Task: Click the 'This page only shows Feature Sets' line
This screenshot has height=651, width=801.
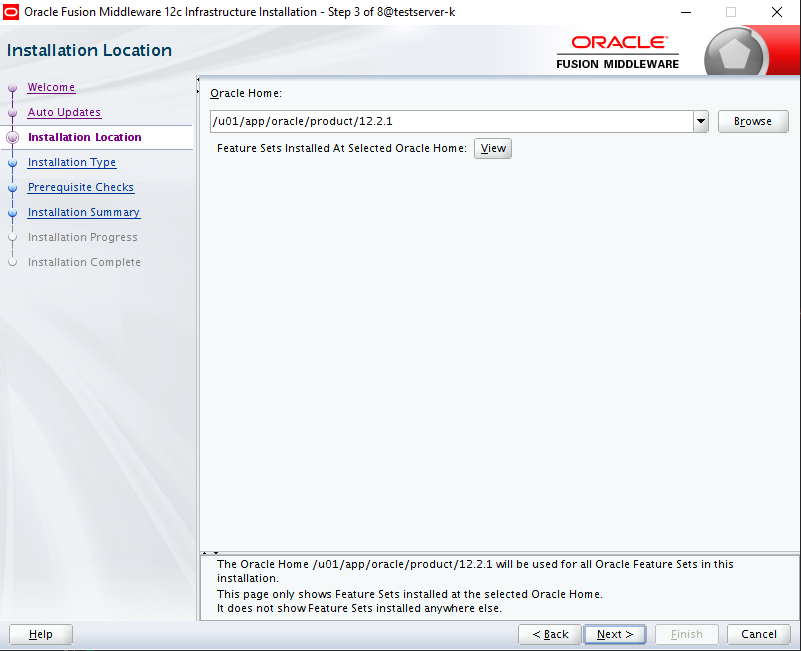Action: 410,594
